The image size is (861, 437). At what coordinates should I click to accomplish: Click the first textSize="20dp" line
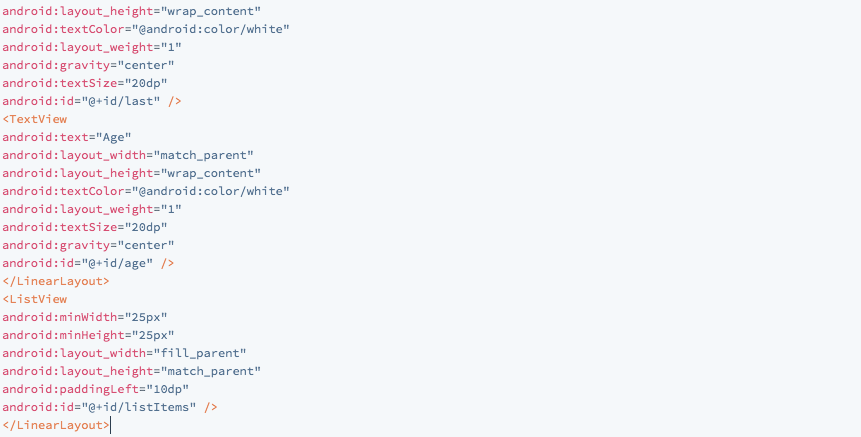[x=85, y=83]
